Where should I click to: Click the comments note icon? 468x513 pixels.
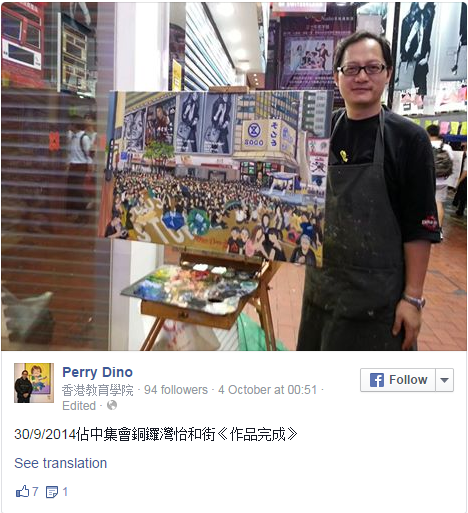[x=52, y=492]
